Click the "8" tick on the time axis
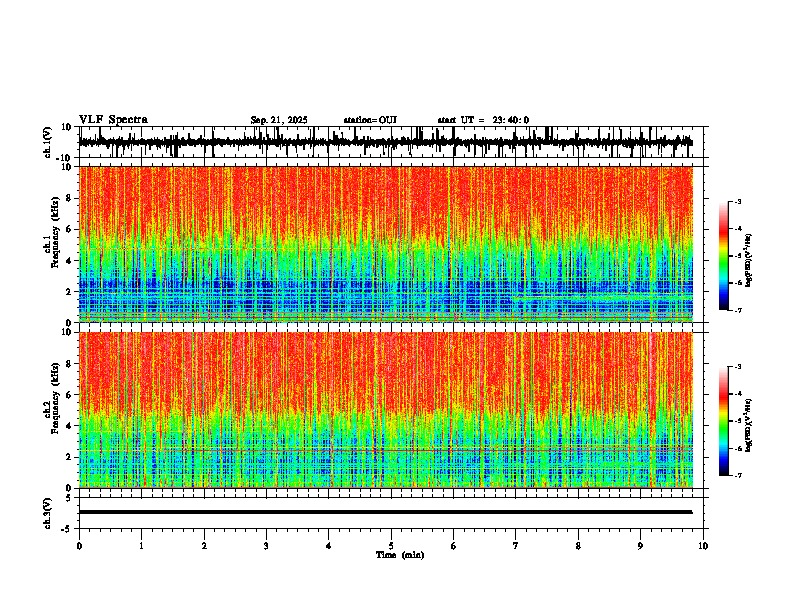 click(x=578, y=546)
